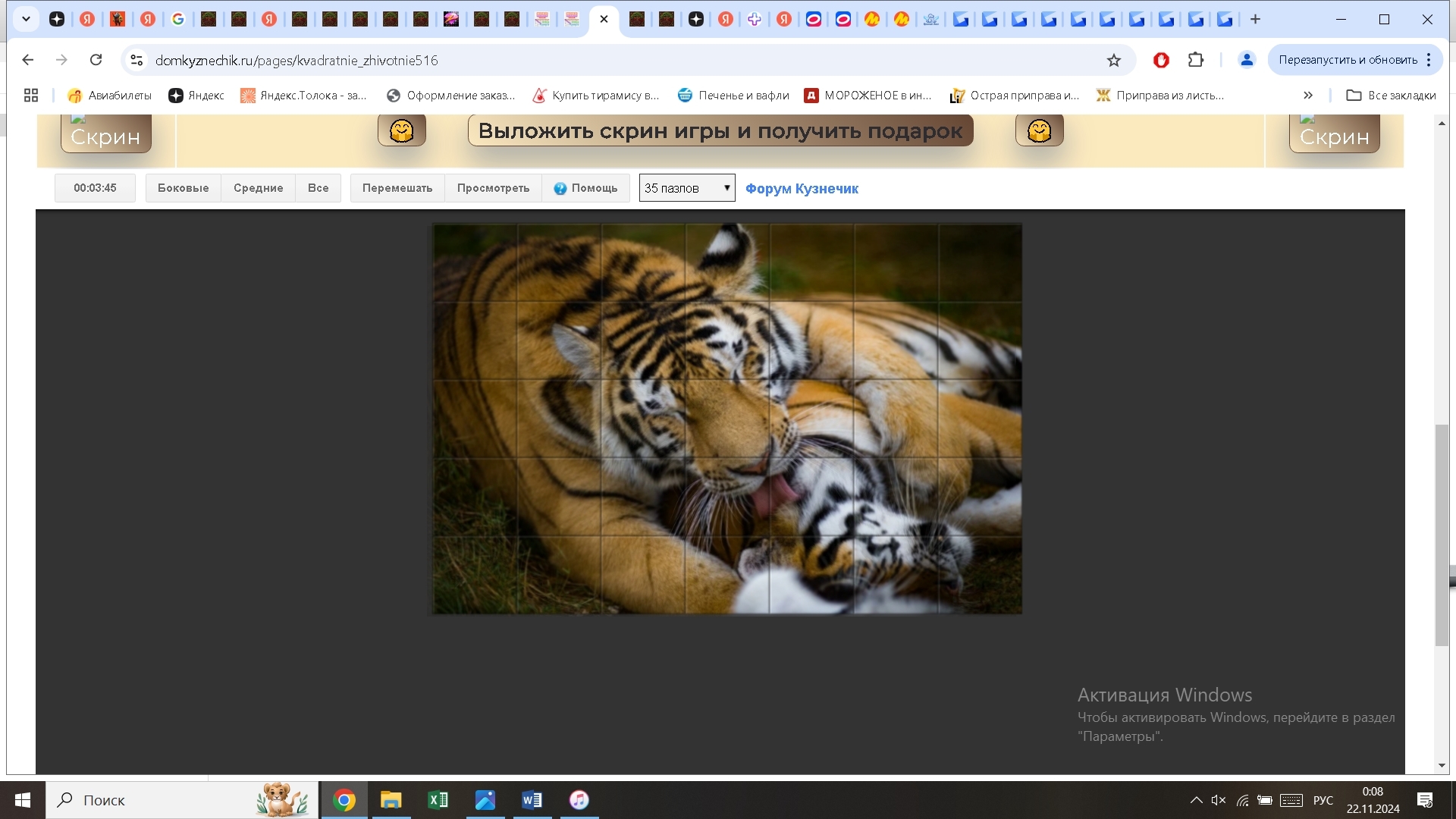Image resolution: width=1456 pixels, height=819 pixels.
Task: Open the apps grid in bookmarks bar
Action: click(x=31, y=95)
